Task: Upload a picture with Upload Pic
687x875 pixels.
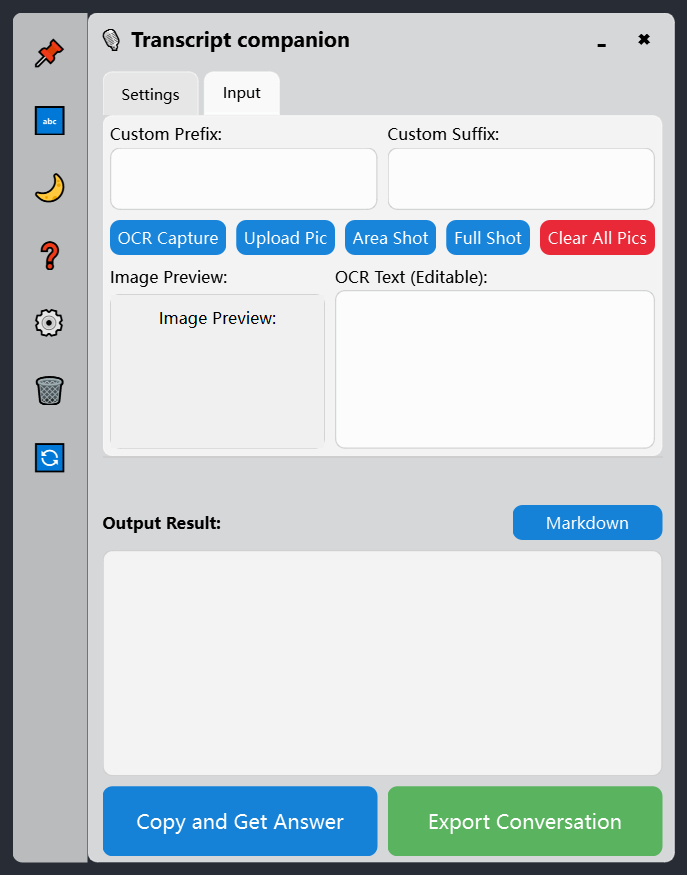Action: (x=285, y=237)
